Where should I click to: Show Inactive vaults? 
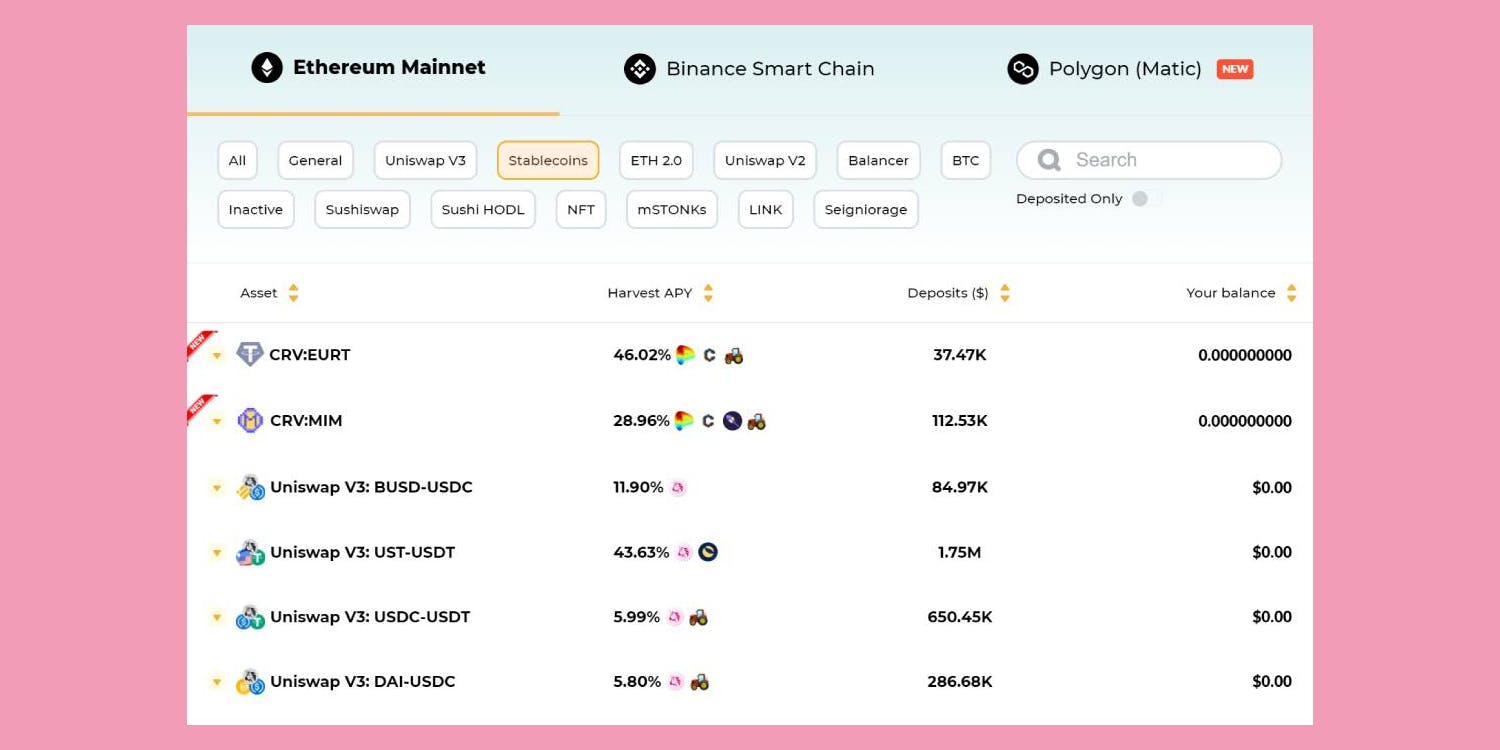coord(256,210)
